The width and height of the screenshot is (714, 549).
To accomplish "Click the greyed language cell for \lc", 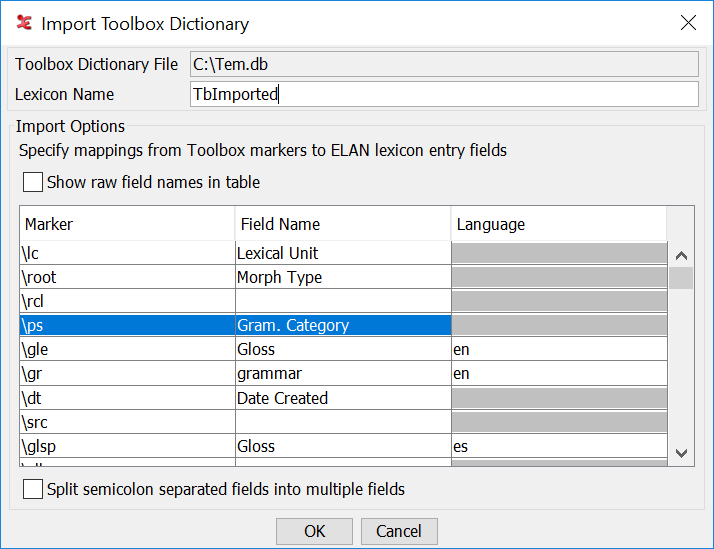I will (560, 253).
